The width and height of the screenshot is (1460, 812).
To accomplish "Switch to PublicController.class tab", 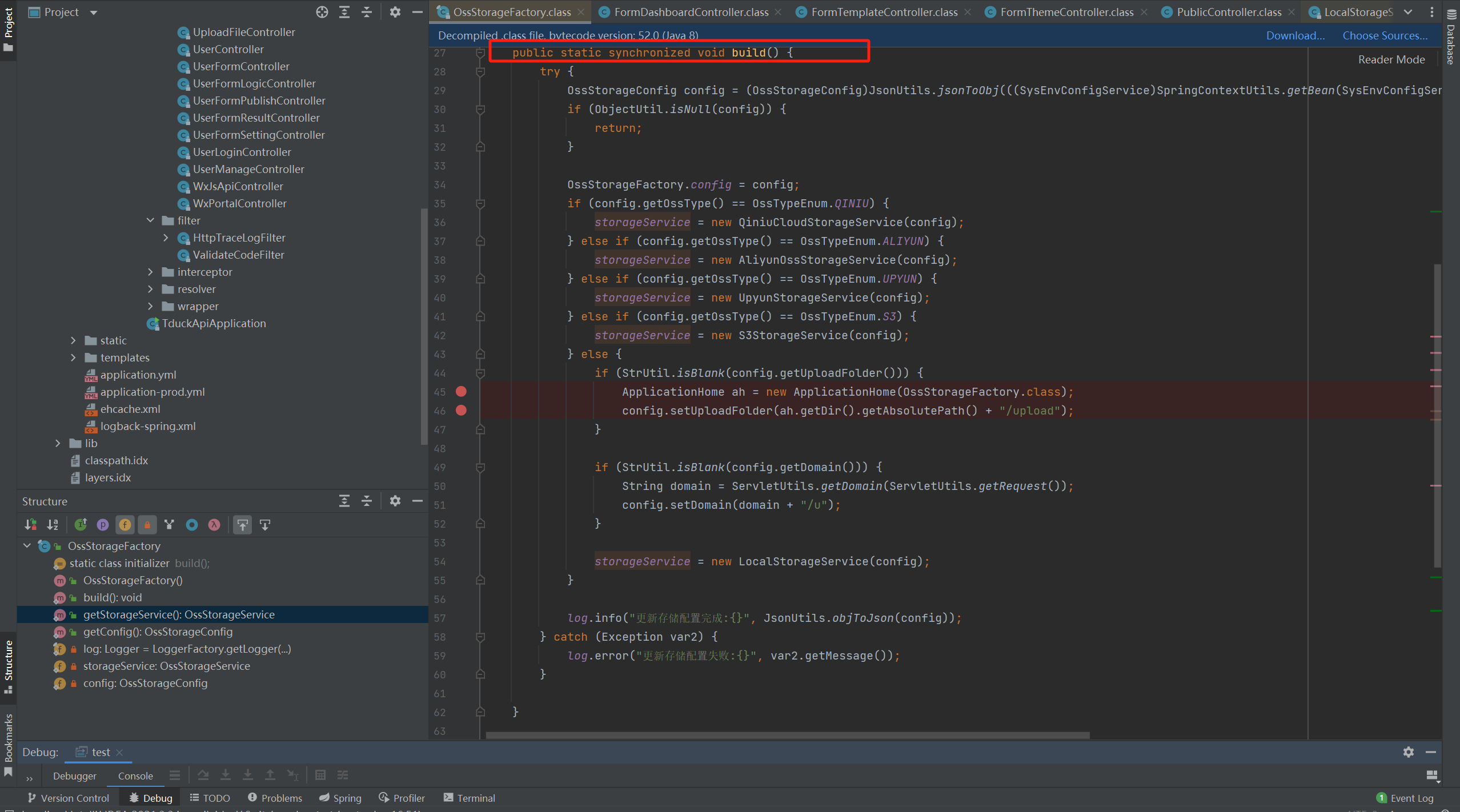I will click(x=1228, y=12).
